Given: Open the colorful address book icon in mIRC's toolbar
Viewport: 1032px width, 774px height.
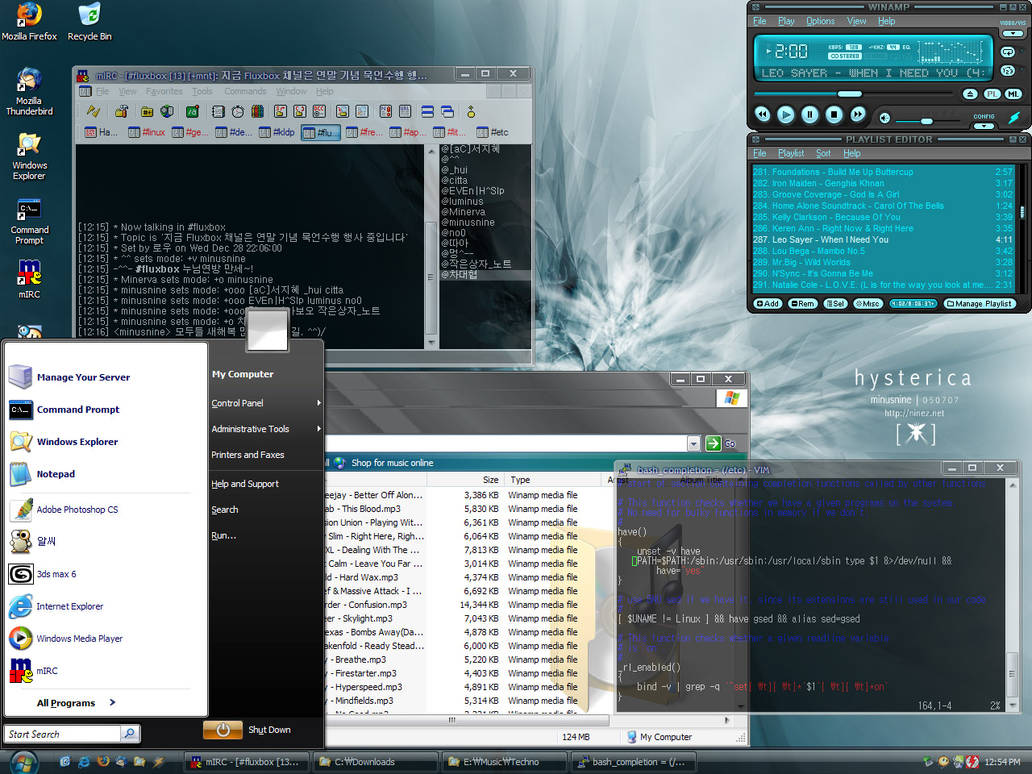Looking at the screenshot, I should (256, 112).
